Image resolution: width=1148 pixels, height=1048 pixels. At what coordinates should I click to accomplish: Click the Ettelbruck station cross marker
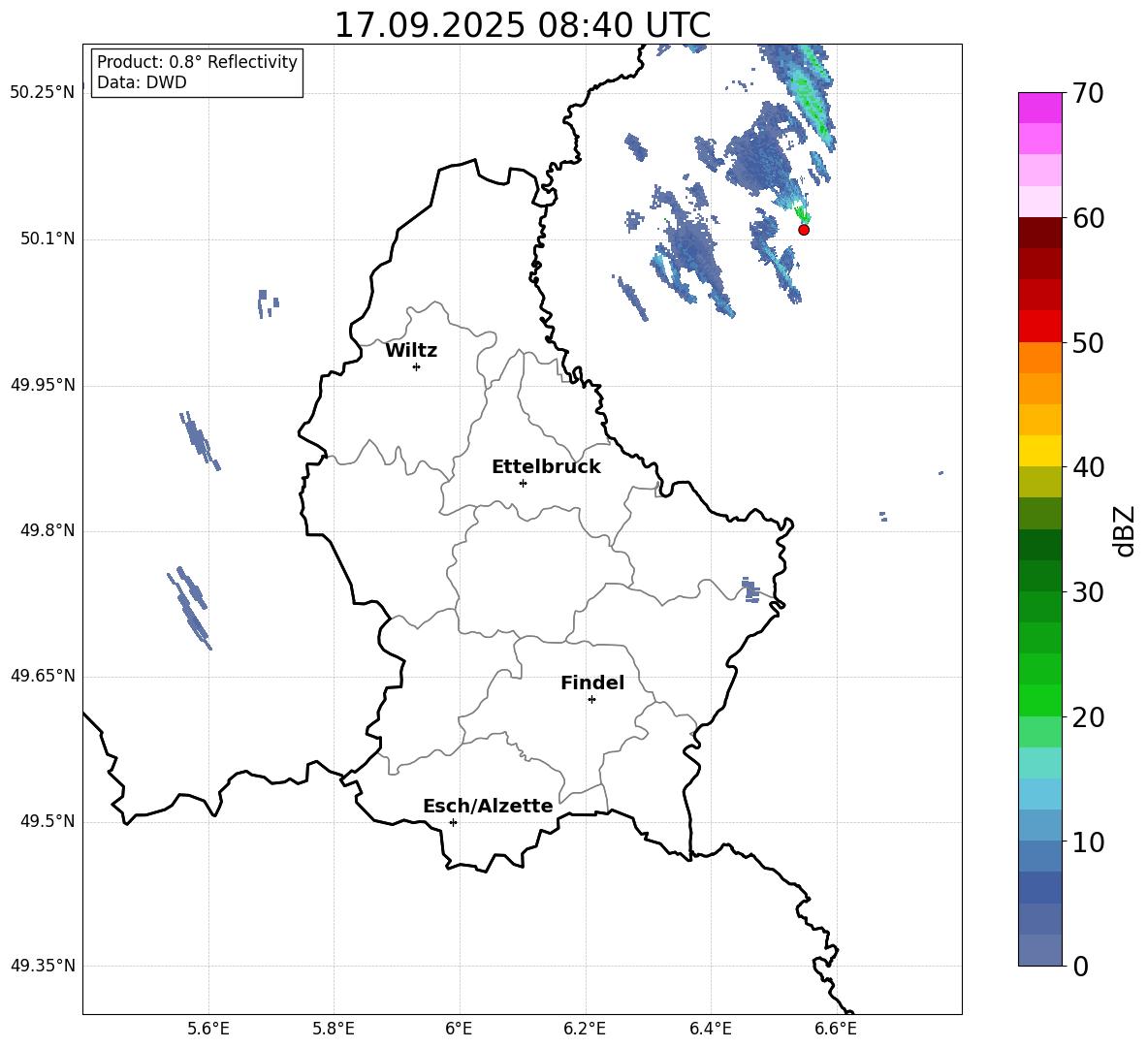click(x=523, y=483)
